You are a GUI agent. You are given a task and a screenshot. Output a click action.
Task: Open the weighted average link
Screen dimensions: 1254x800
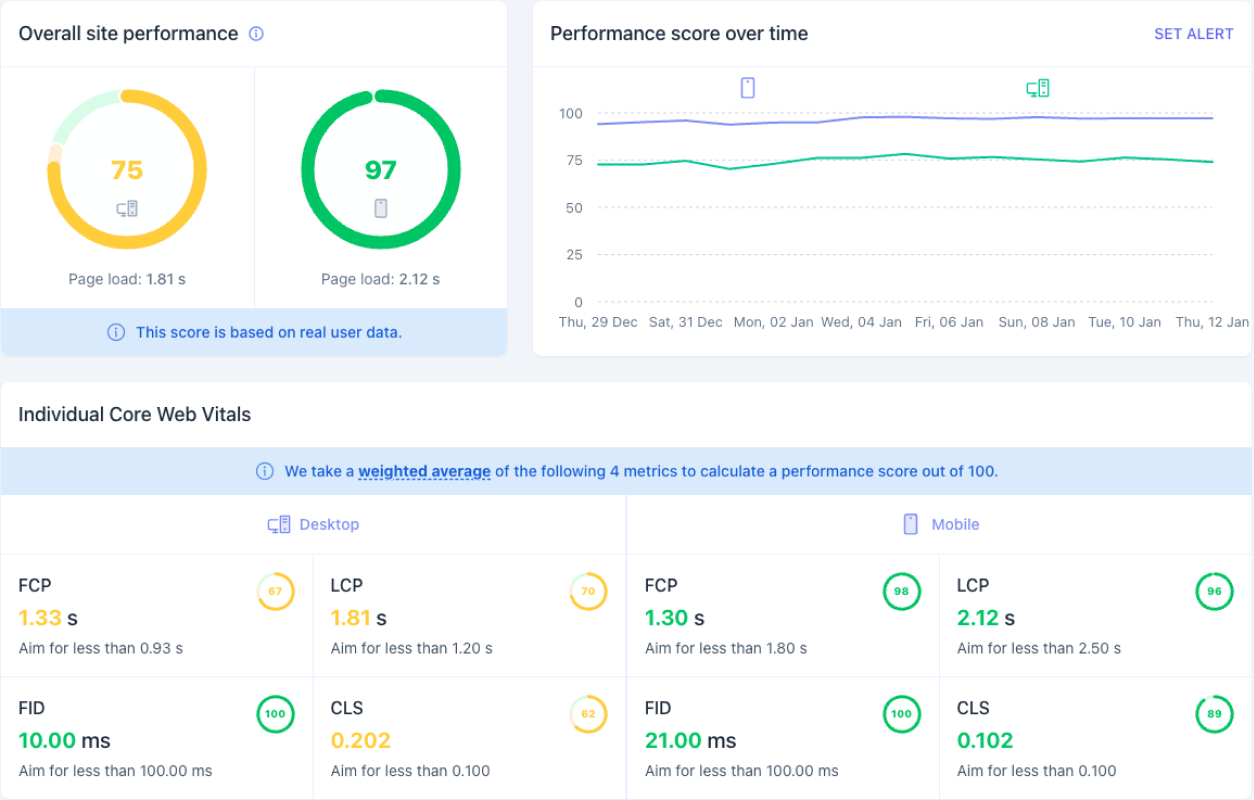pos(424,471)
